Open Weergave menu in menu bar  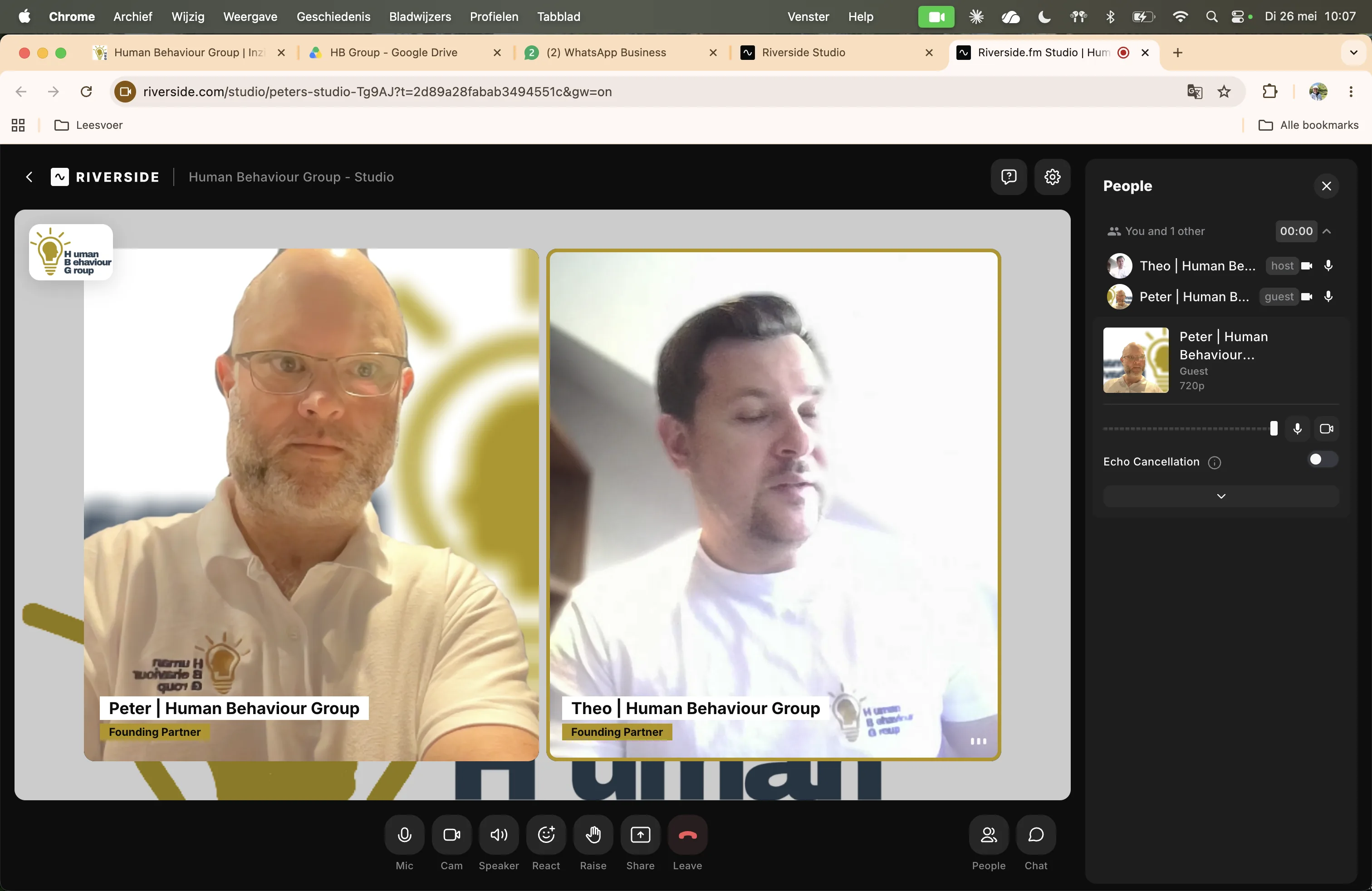point(250,17)
